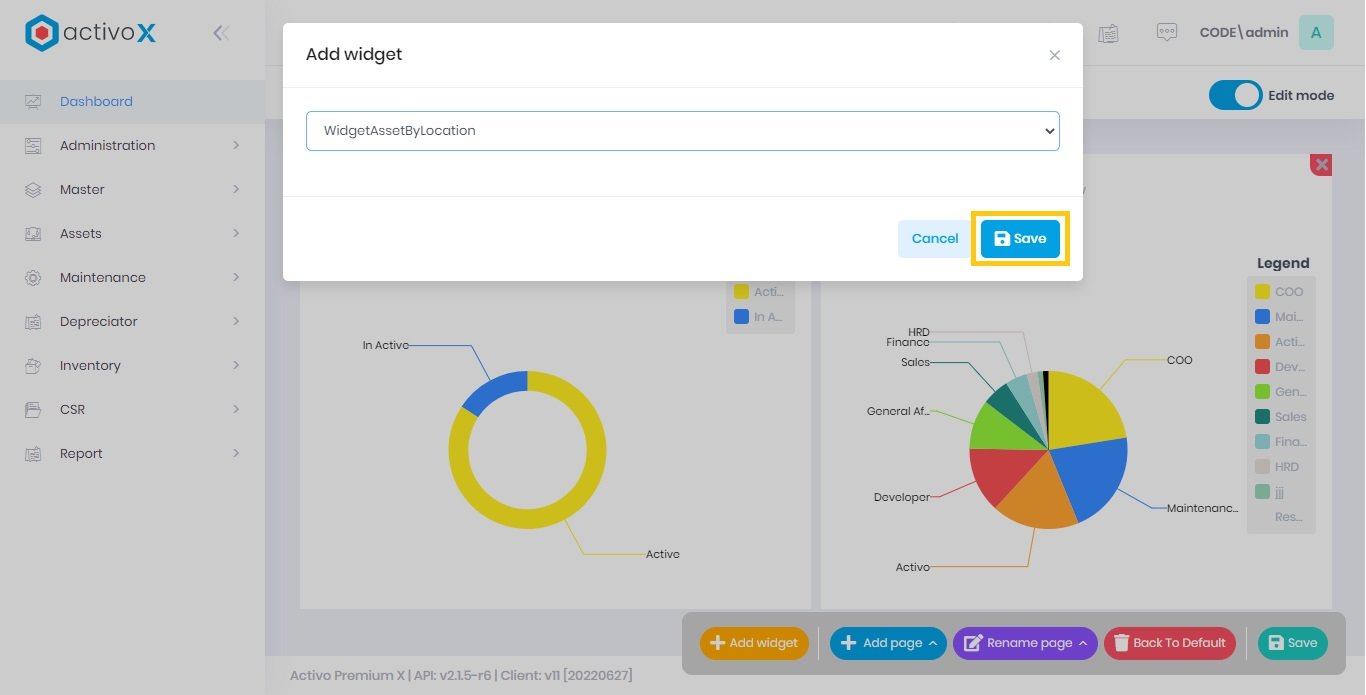
Task: Click the COO yellow legend swatch
Action: [x=1262, y=292]
